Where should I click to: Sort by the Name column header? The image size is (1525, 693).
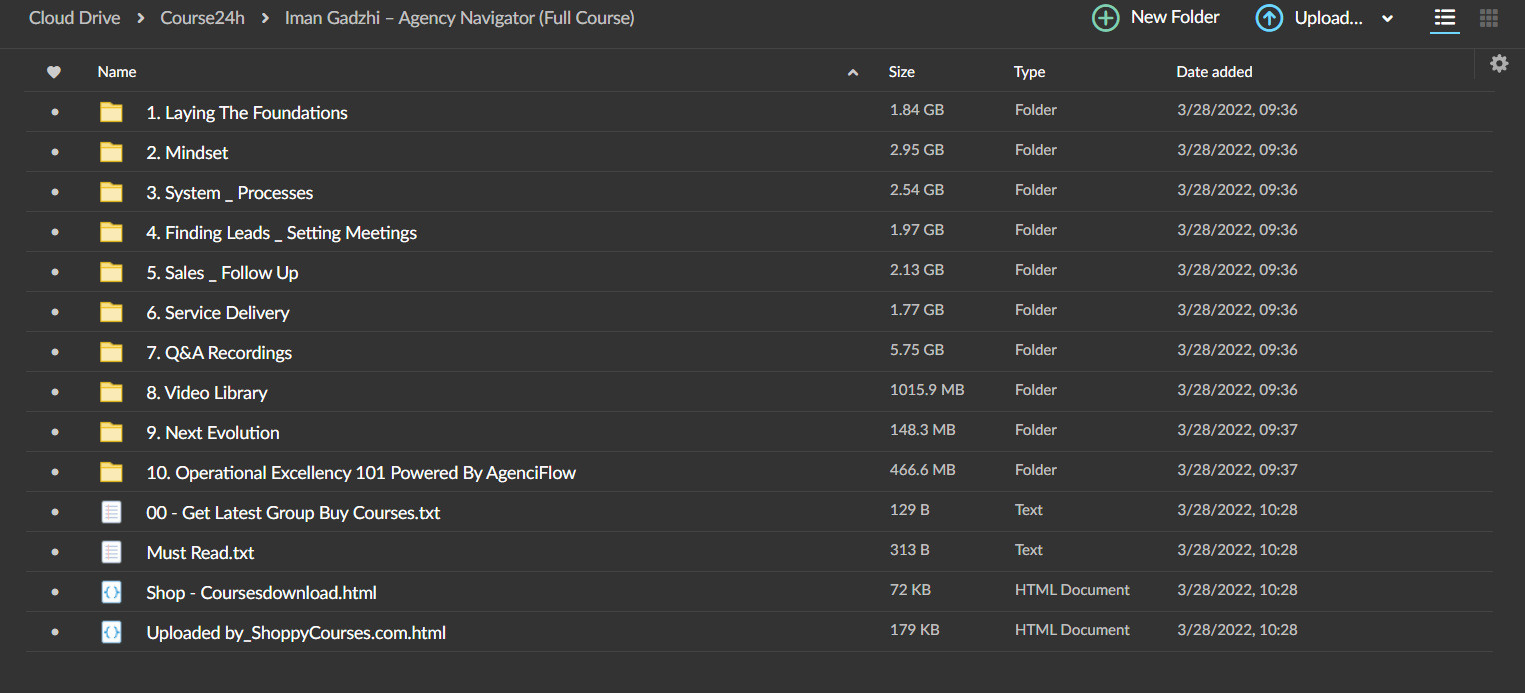tap(117, 72)
